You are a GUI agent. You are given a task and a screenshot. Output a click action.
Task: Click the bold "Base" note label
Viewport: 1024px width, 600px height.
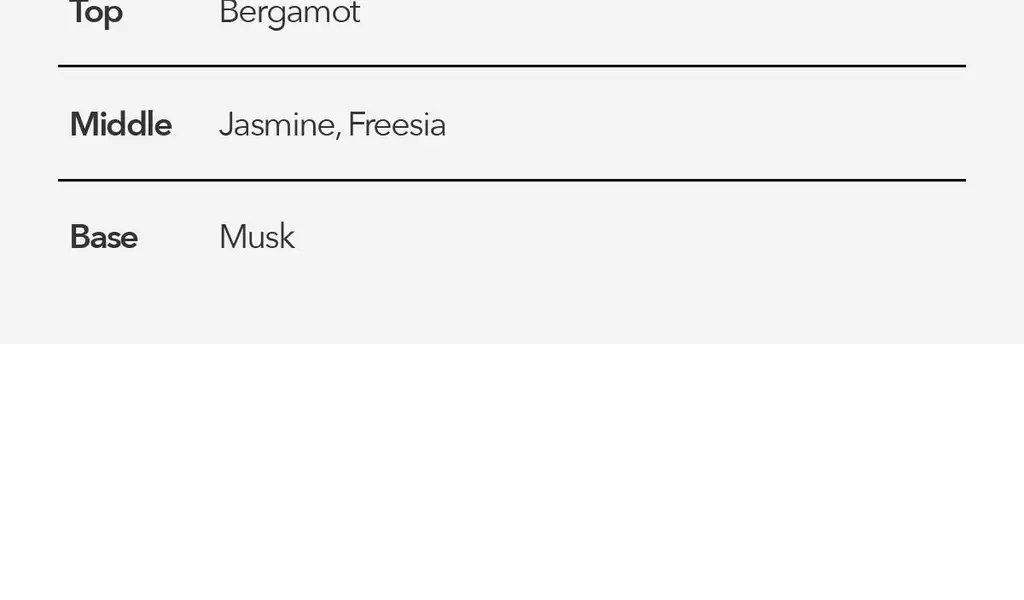pyautogui.click(x=104, y=236)
